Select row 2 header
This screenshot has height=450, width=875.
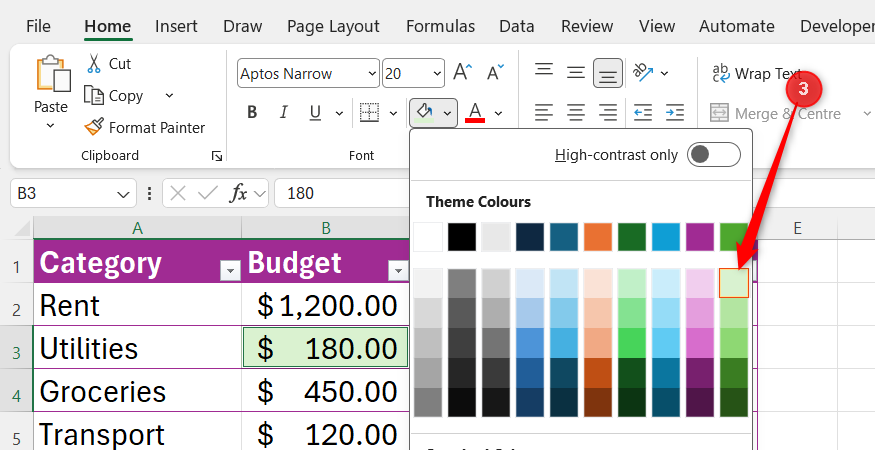[17, 305]
